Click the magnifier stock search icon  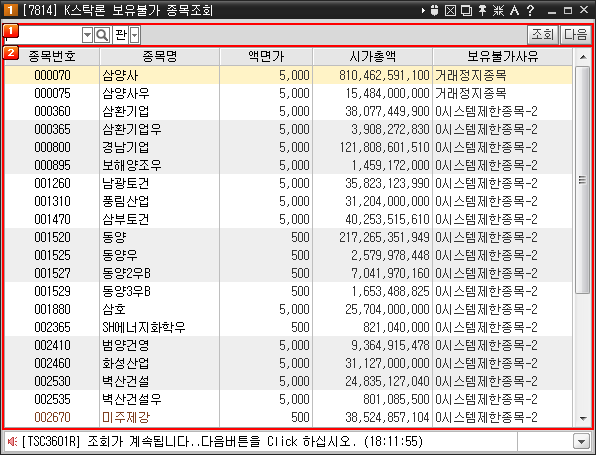(102, 35)
